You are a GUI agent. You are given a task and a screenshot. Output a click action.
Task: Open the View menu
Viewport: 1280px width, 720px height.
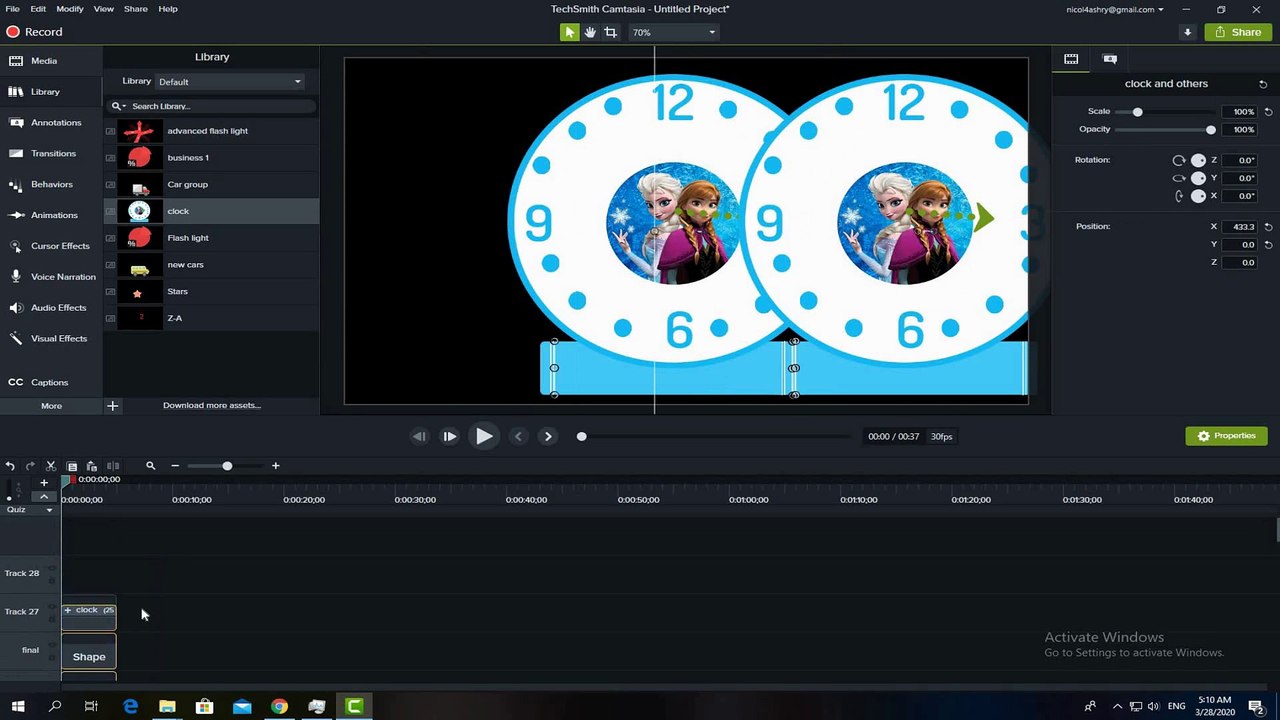[104, 9]
